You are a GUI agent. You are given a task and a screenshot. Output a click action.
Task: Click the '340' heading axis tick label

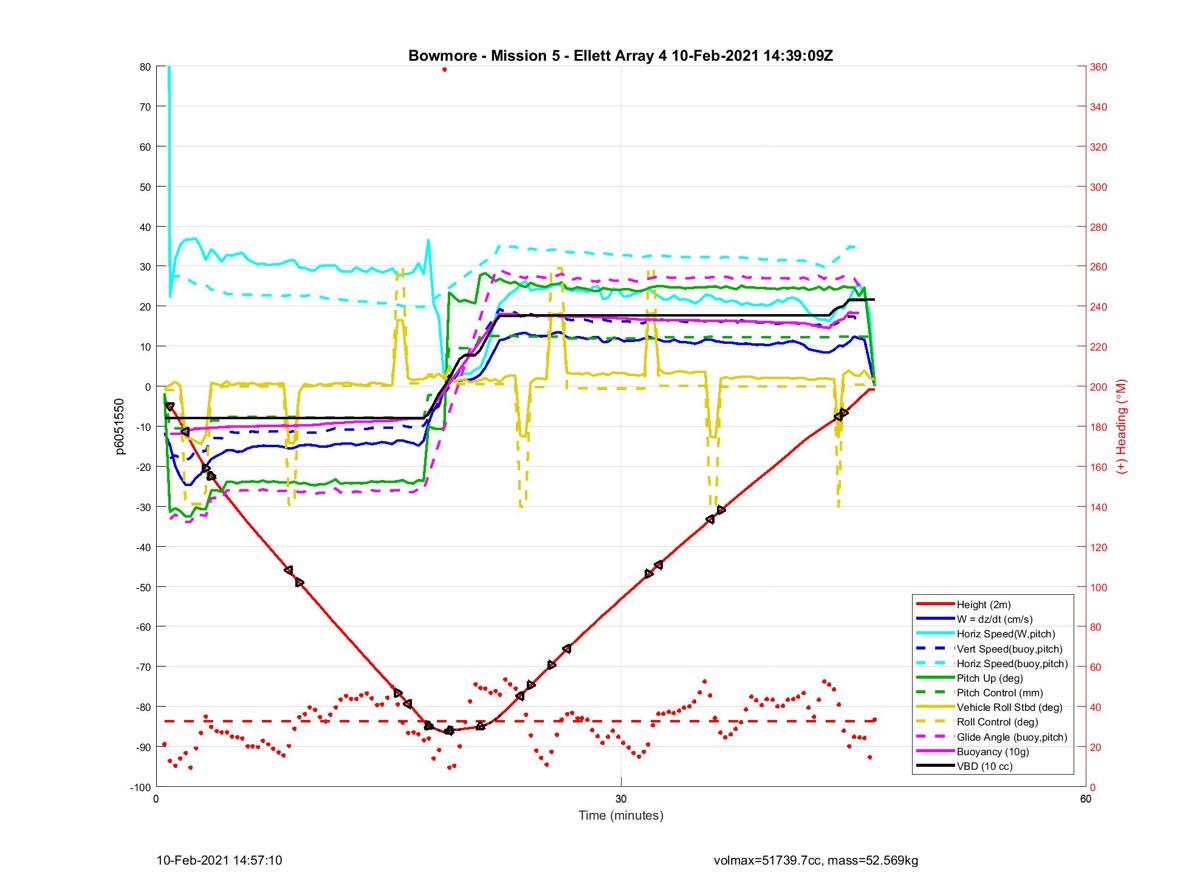click(1100, 107)
